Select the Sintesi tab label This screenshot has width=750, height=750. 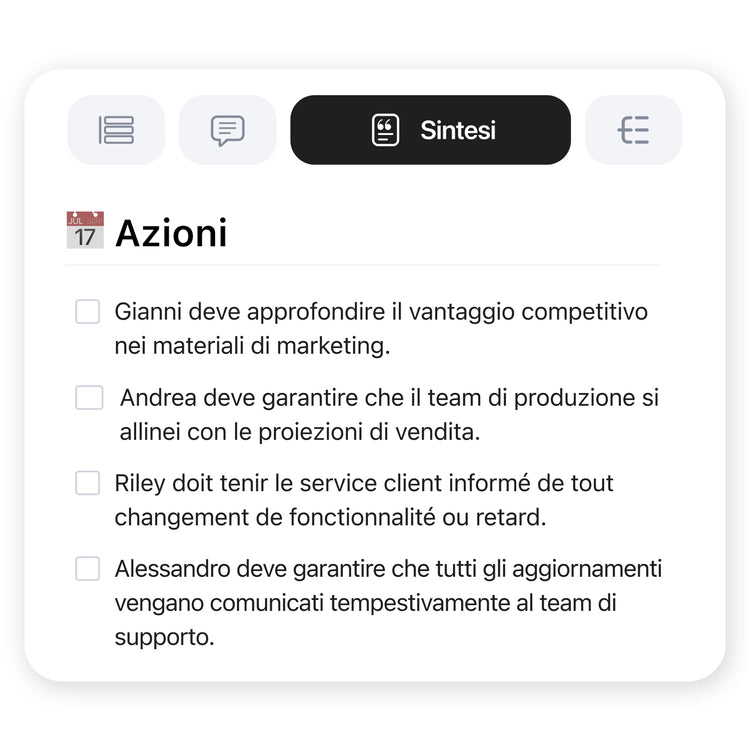click(458, 130)
